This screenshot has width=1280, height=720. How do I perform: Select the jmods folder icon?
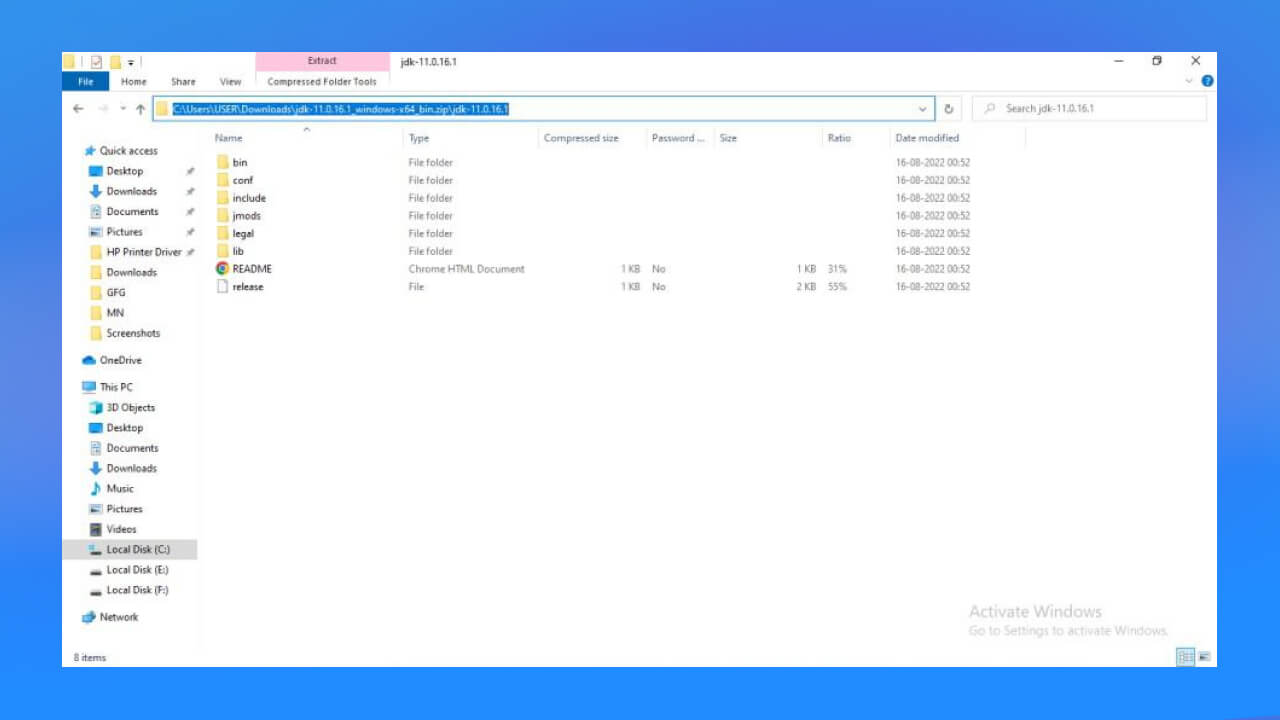coord(223,216)
